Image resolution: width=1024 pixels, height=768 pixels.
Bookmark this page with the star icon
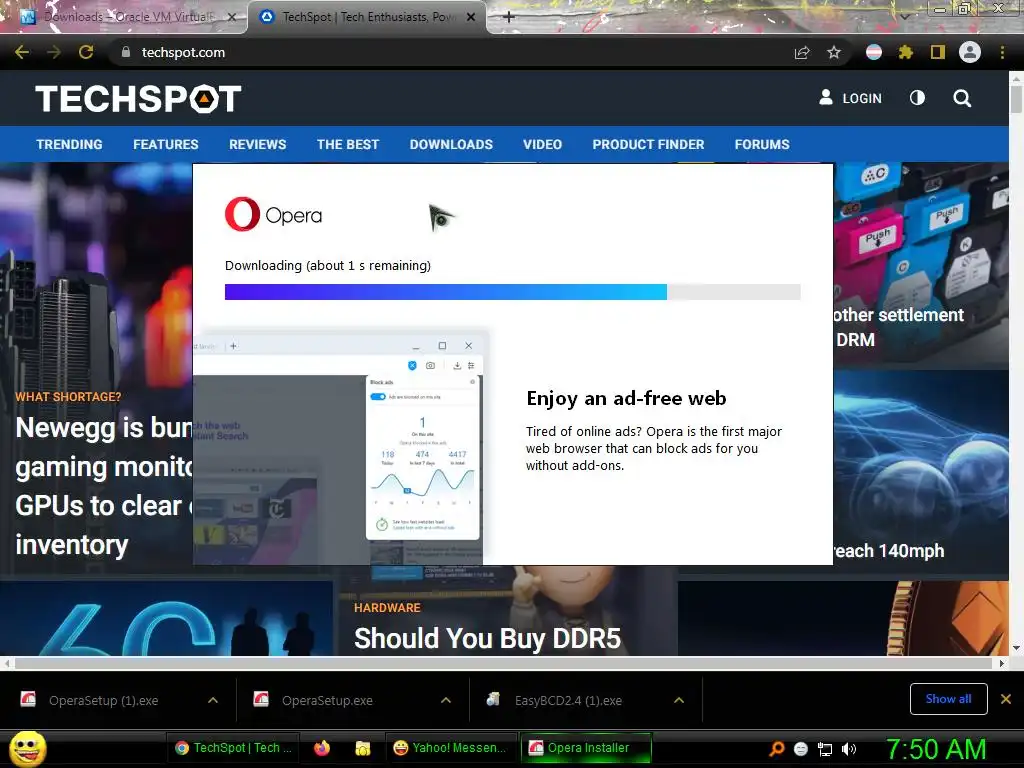tap(834, 52)
